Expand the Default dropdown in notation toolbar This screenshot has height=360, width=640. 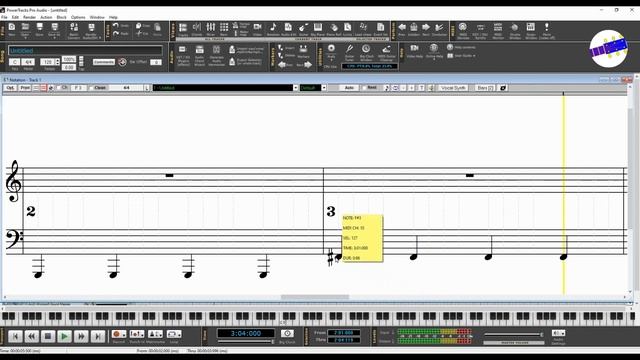[324, 88]
